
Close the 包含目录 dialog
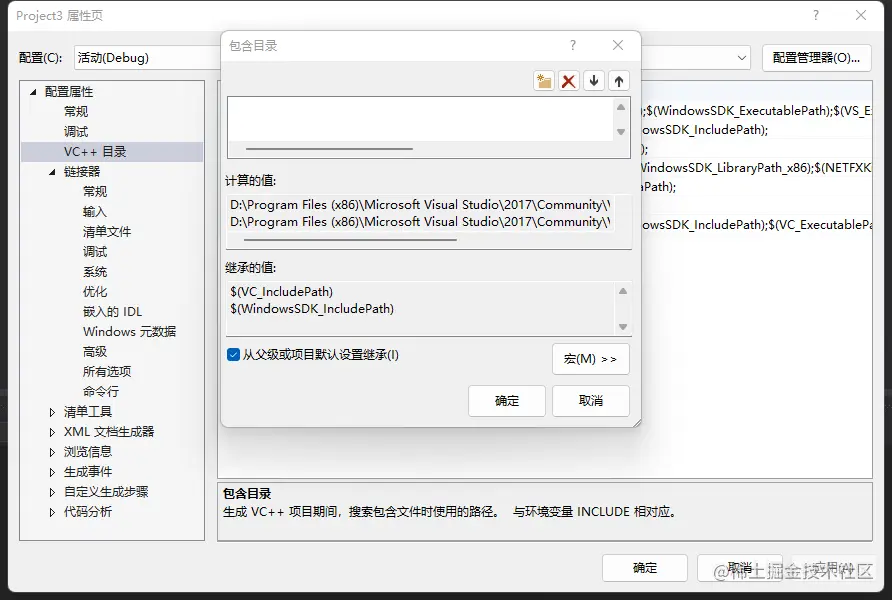tap(618, 45)
